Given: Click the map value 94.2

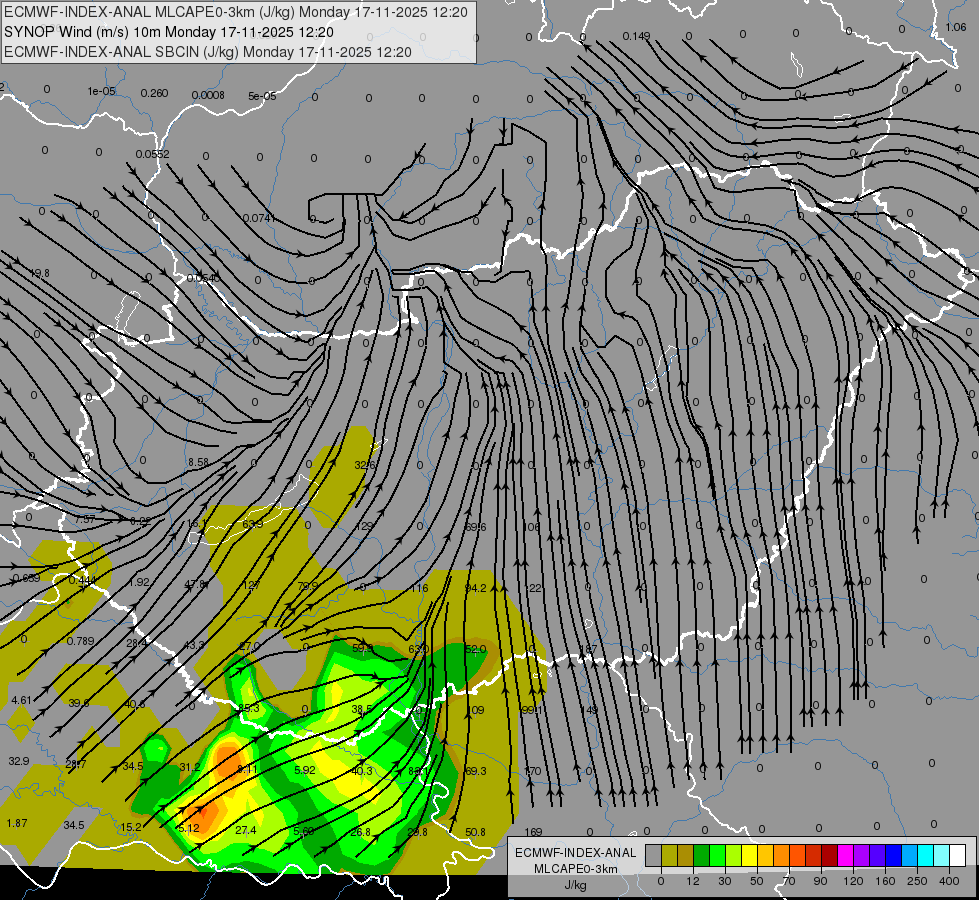Looking at the screenshot, I should tap(476, 588).
